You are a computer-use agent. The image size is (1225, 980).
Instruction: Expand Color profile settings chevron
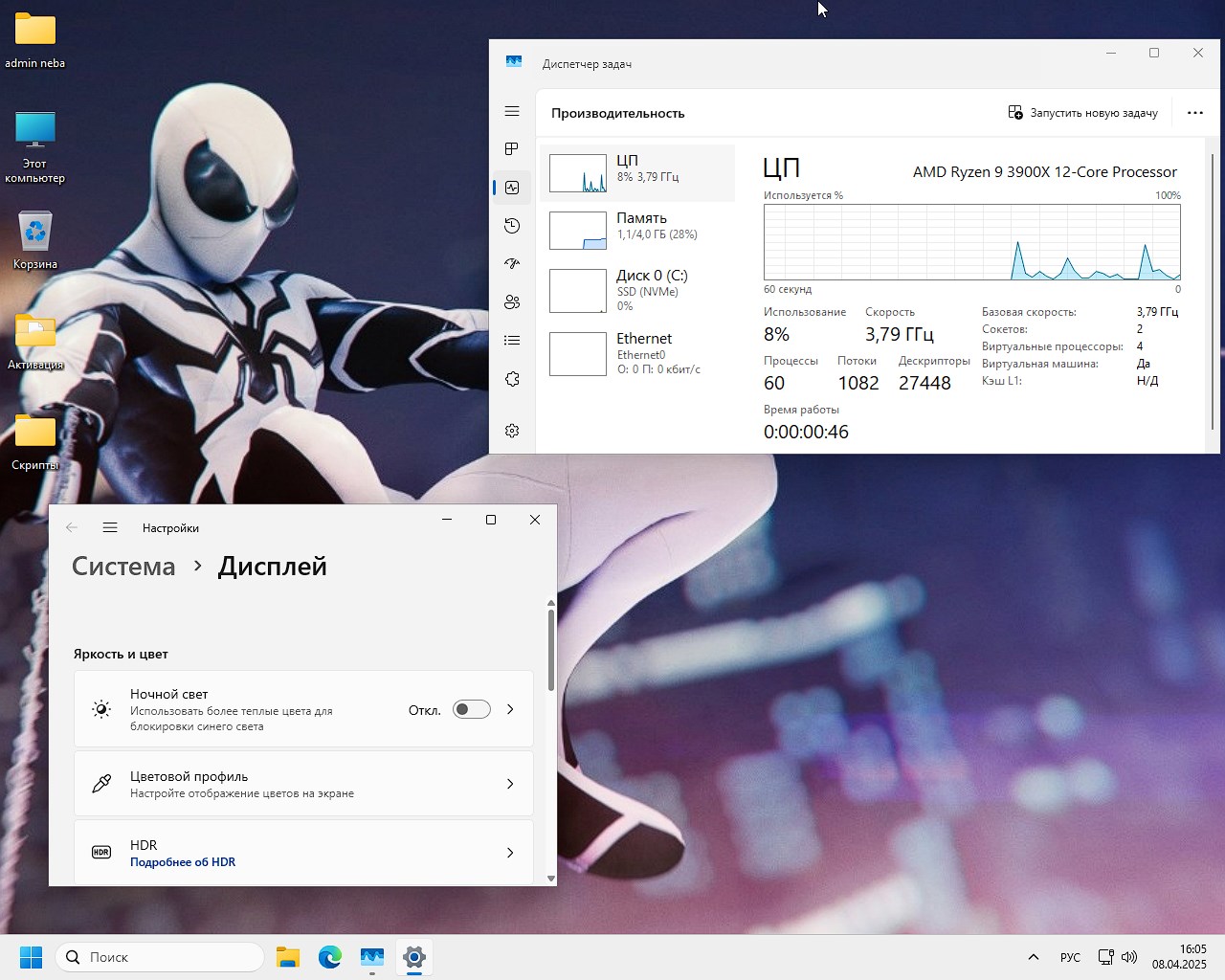[510, 784]
